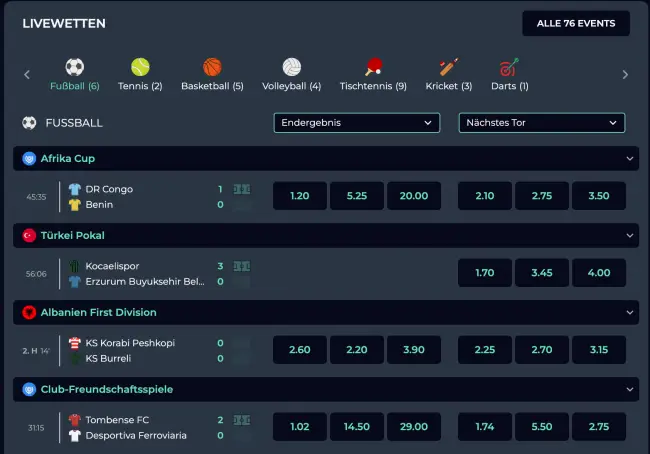
Task: Select 2.60 odds for KS Korabi Peshkopi
Action: (299, 350)
